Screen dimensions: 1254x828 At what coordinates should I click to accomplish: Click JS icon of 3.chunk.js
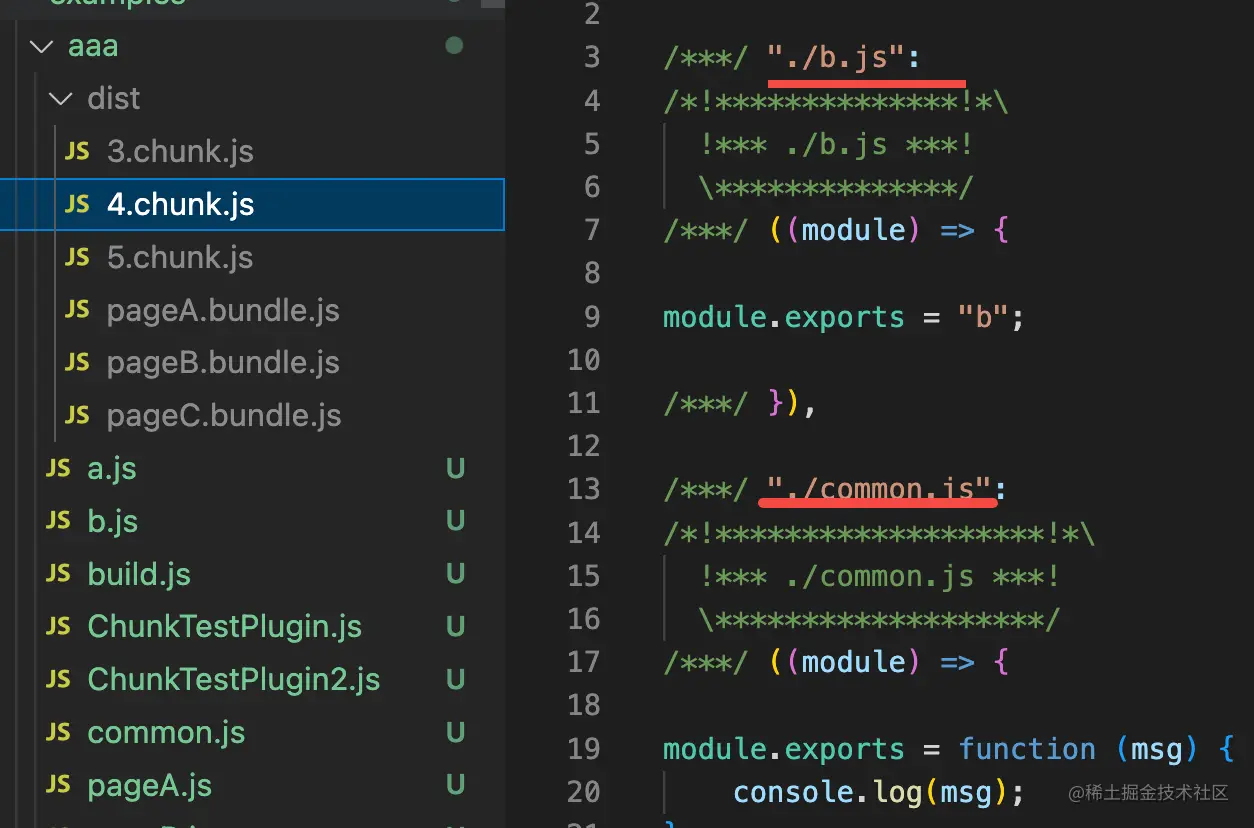coord(78,151)
